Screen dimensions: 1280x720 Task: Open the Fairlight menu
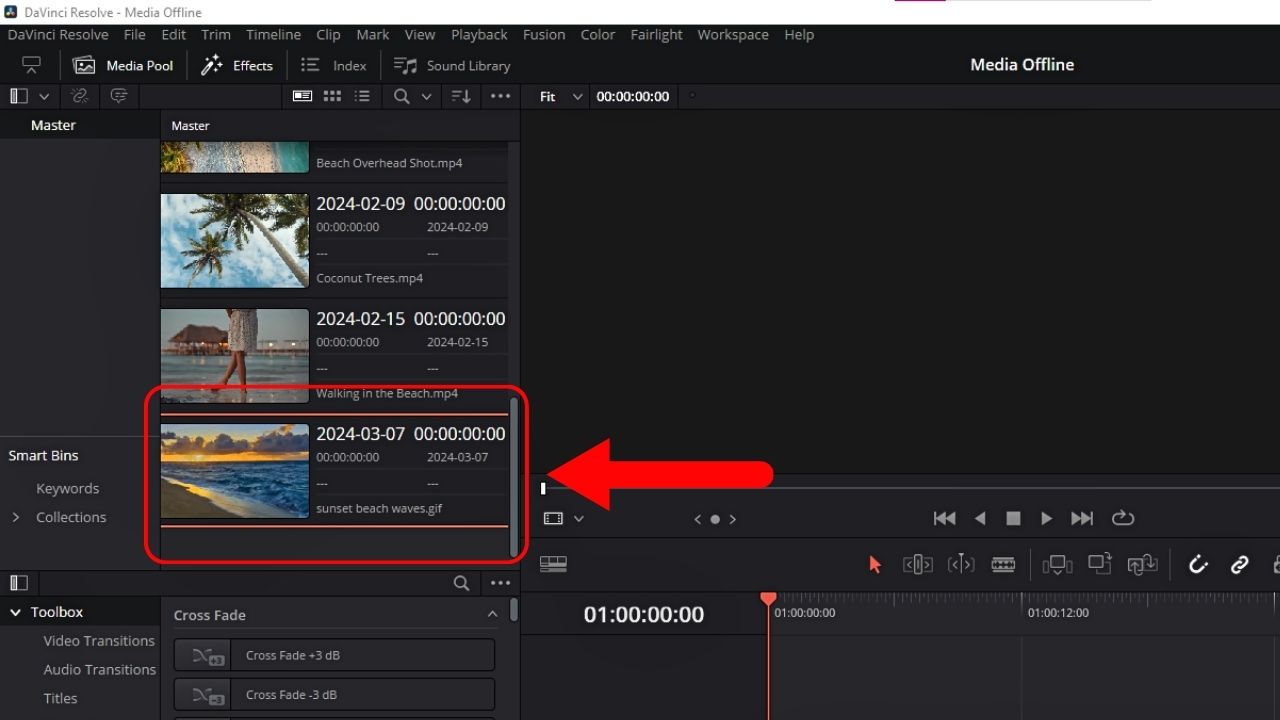(x=656, y=34)
